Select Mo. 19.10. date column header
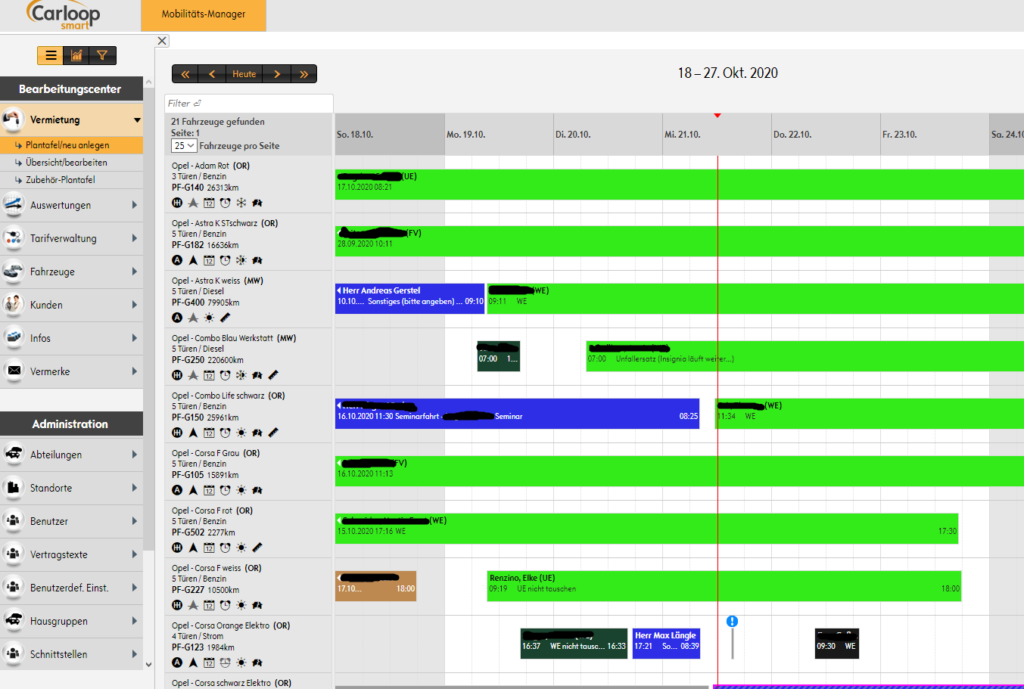 pos(499,135)
